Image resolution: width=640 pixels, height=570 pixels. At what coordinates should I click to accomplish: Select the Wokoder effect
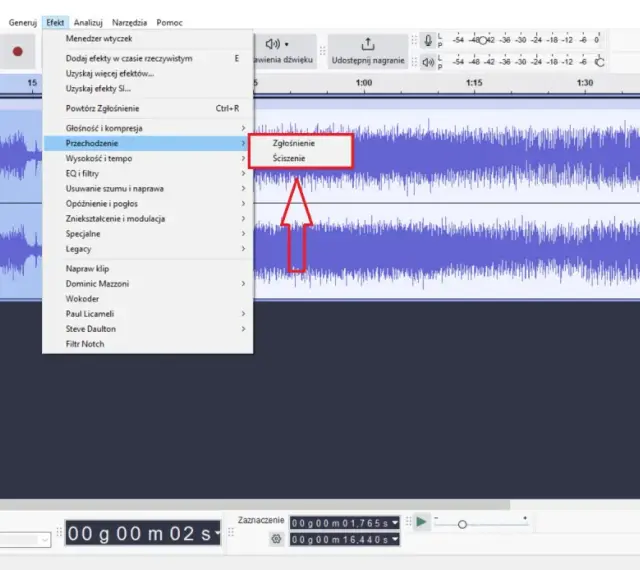click(x=148, y=299)
